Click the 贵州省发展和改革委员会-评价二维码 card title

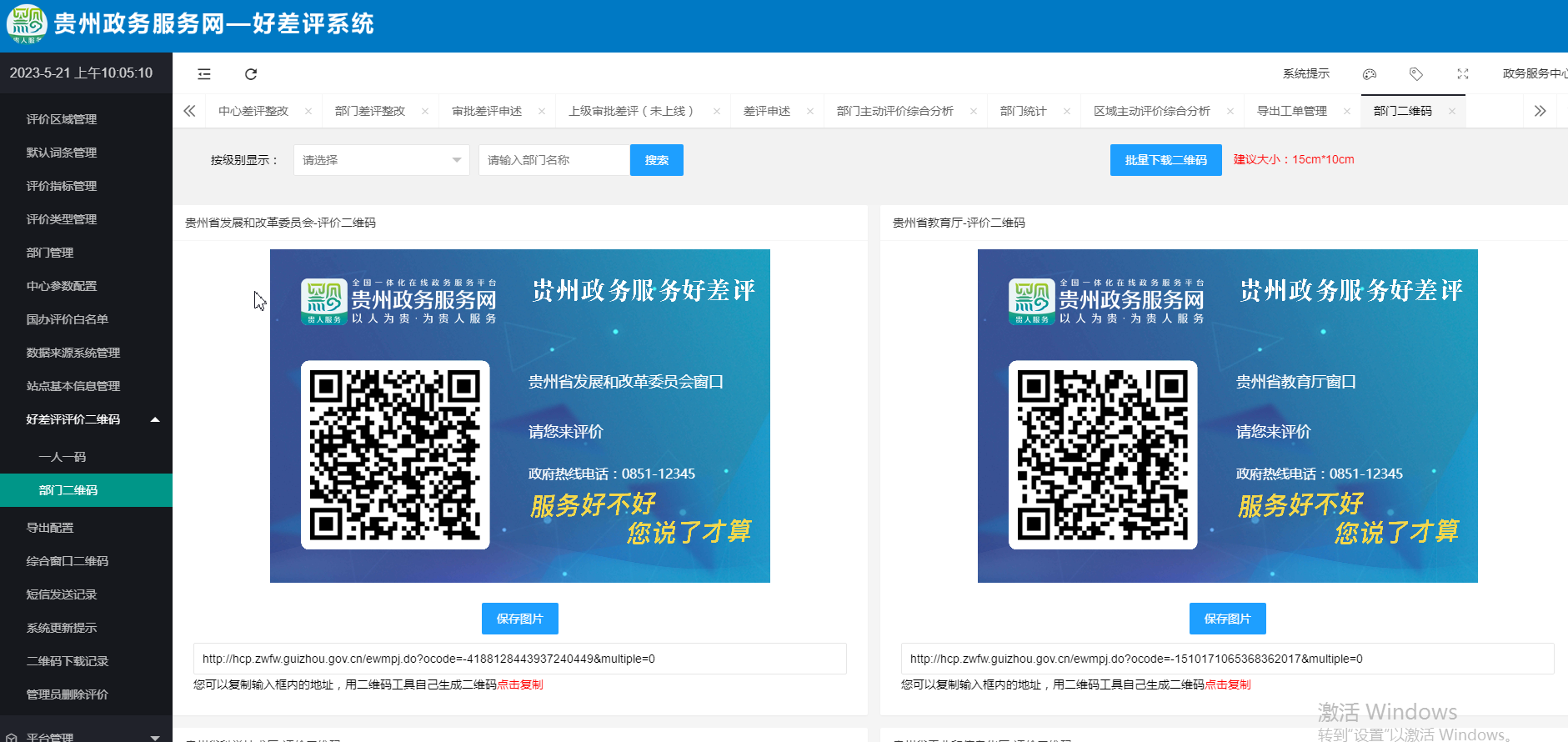pyautogui.click(x=280, y=223)
